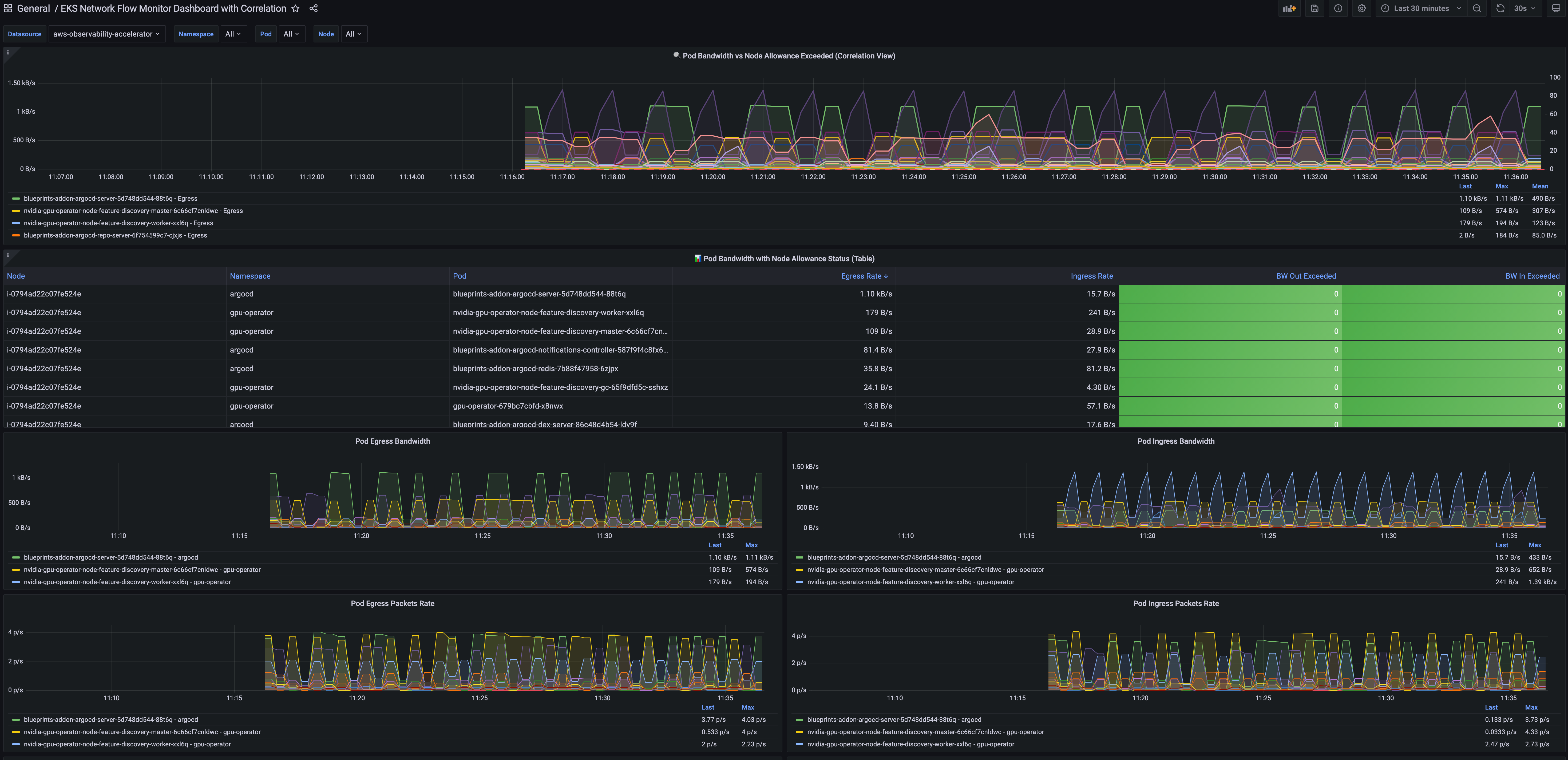Open the 30s refresh interval dropdown
This screenshot has width=1568, height=760.
click(1524, 9)
